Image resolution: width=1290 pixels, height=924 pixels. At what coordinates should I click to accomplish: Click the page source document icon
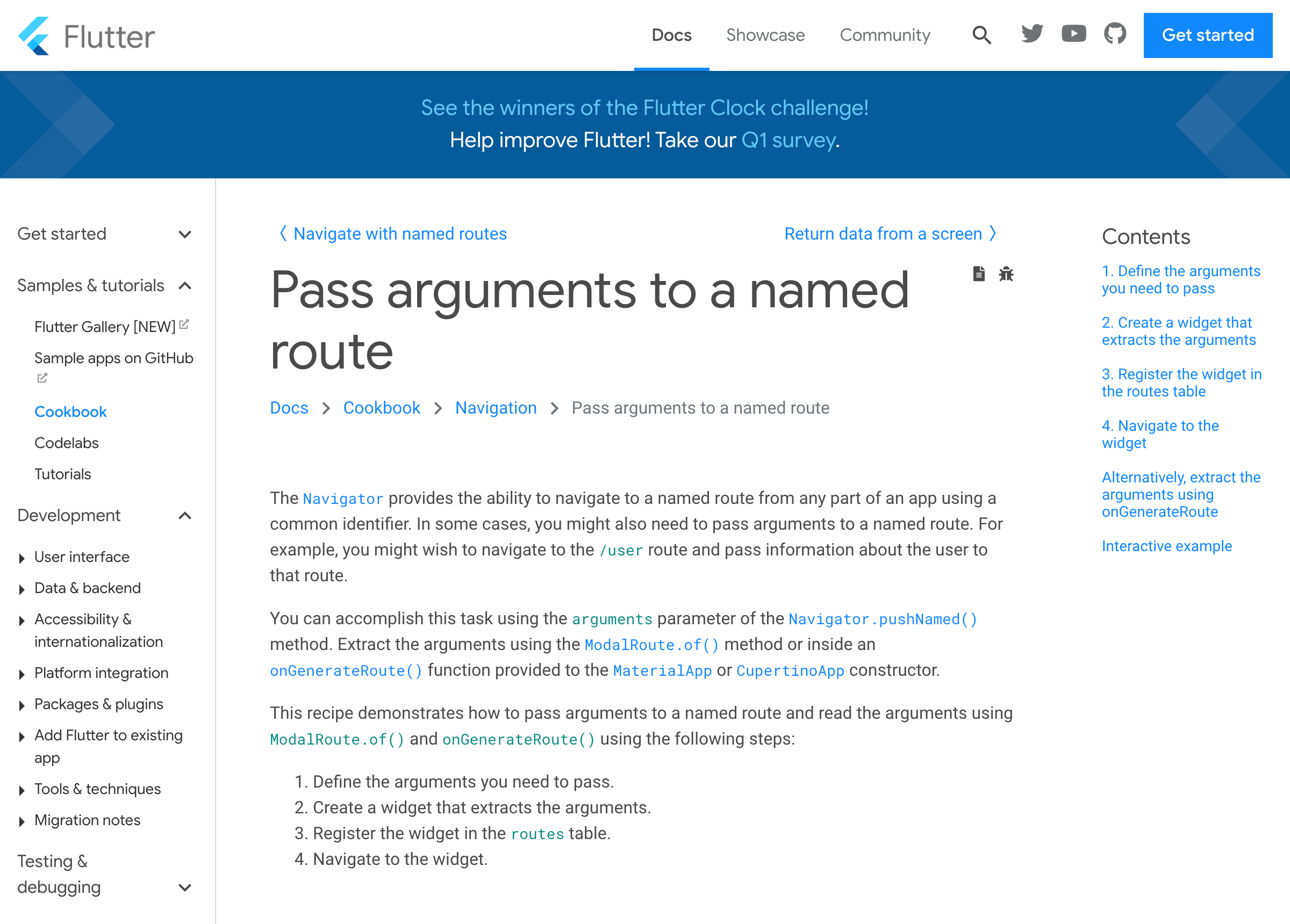(978, 274)
